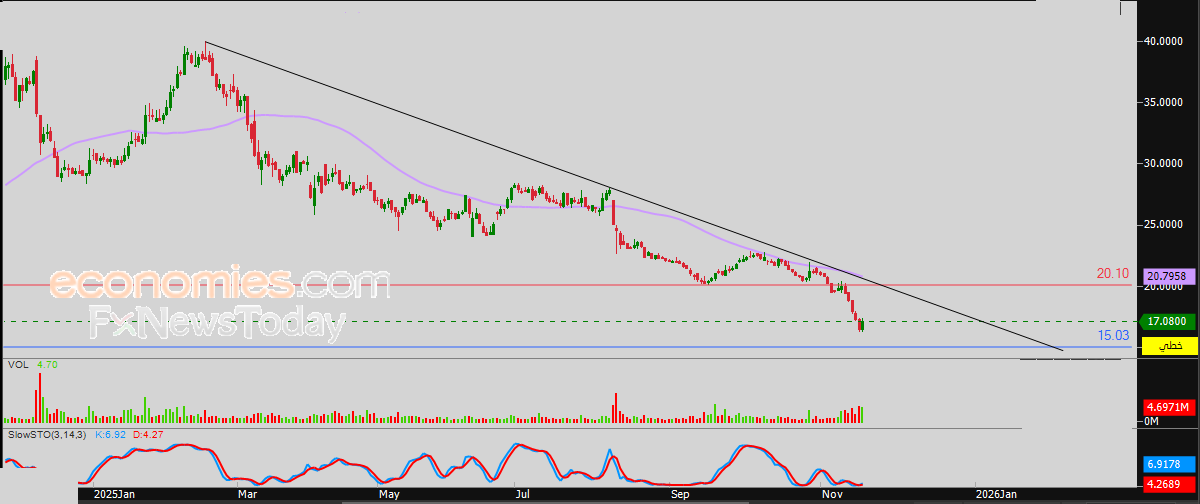Select the 15.03 support level label
Screen dimensions: 1200x504
coord(1113,336)
